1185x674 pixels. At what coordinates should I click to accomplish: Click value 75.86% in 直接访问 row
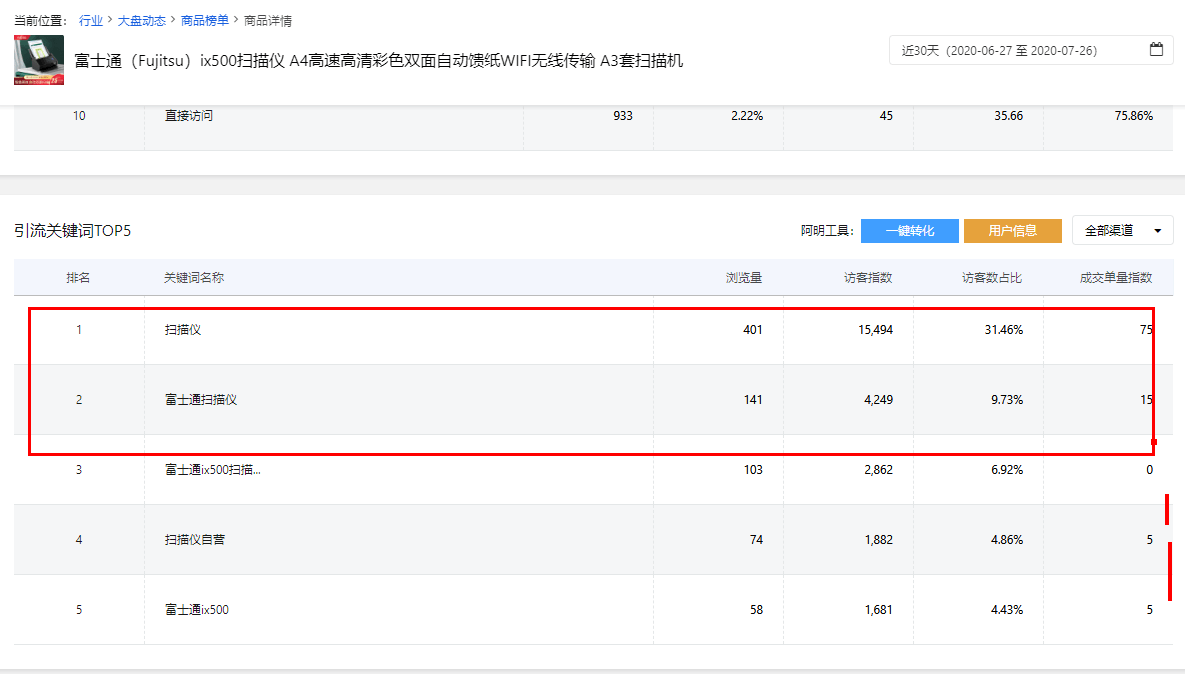(1134, 116)
